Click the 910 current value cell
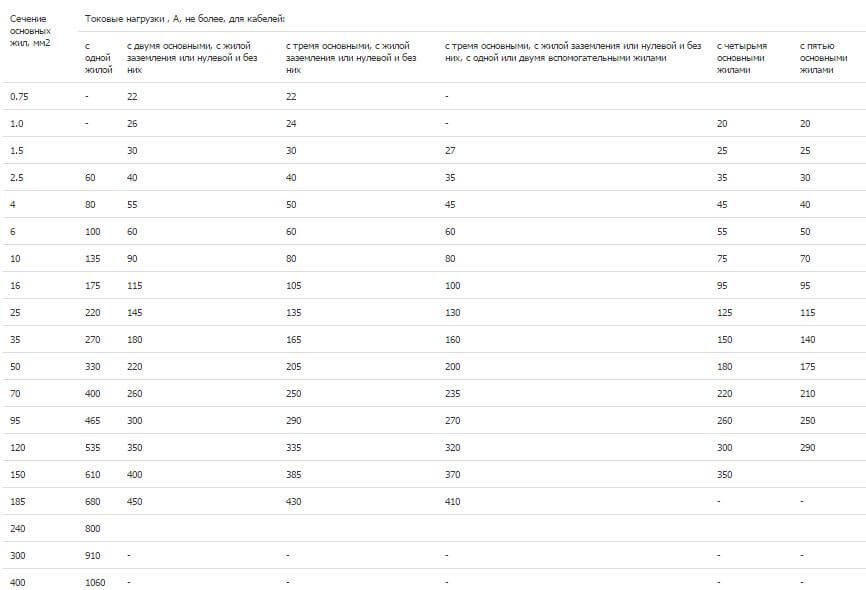The image size is (866, 590). coord(92,555)
